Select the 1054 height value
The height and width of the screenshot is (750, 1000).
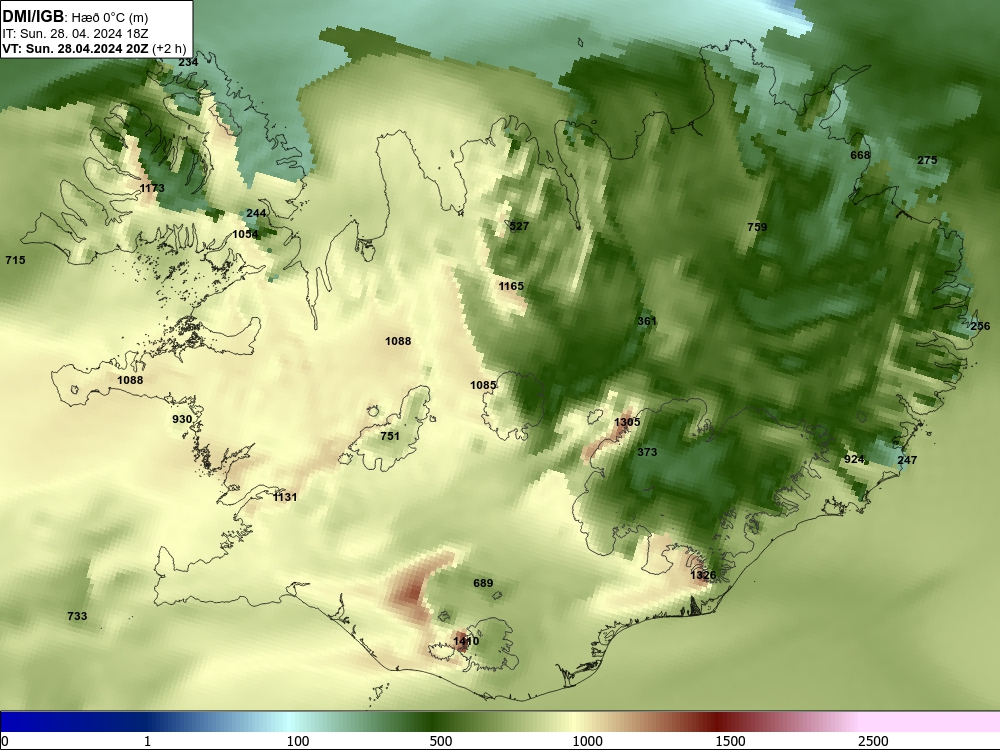(x=245, y=234)
